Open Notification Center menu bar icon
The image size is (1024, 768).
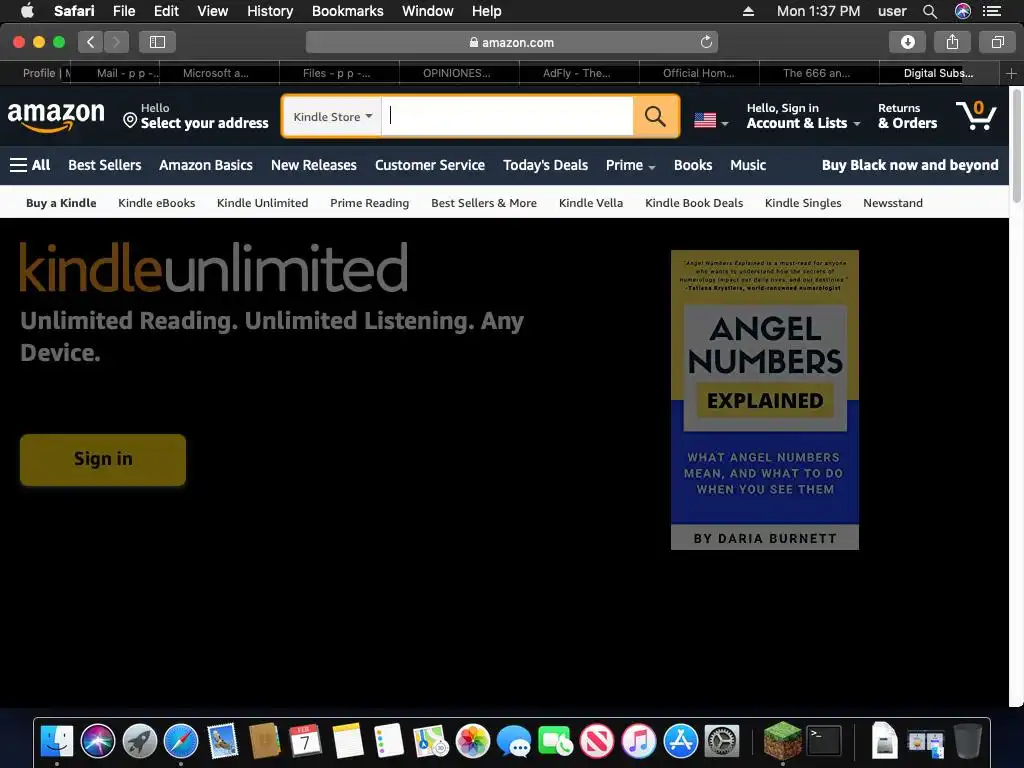pyautogui.click(x=992, y=11)
